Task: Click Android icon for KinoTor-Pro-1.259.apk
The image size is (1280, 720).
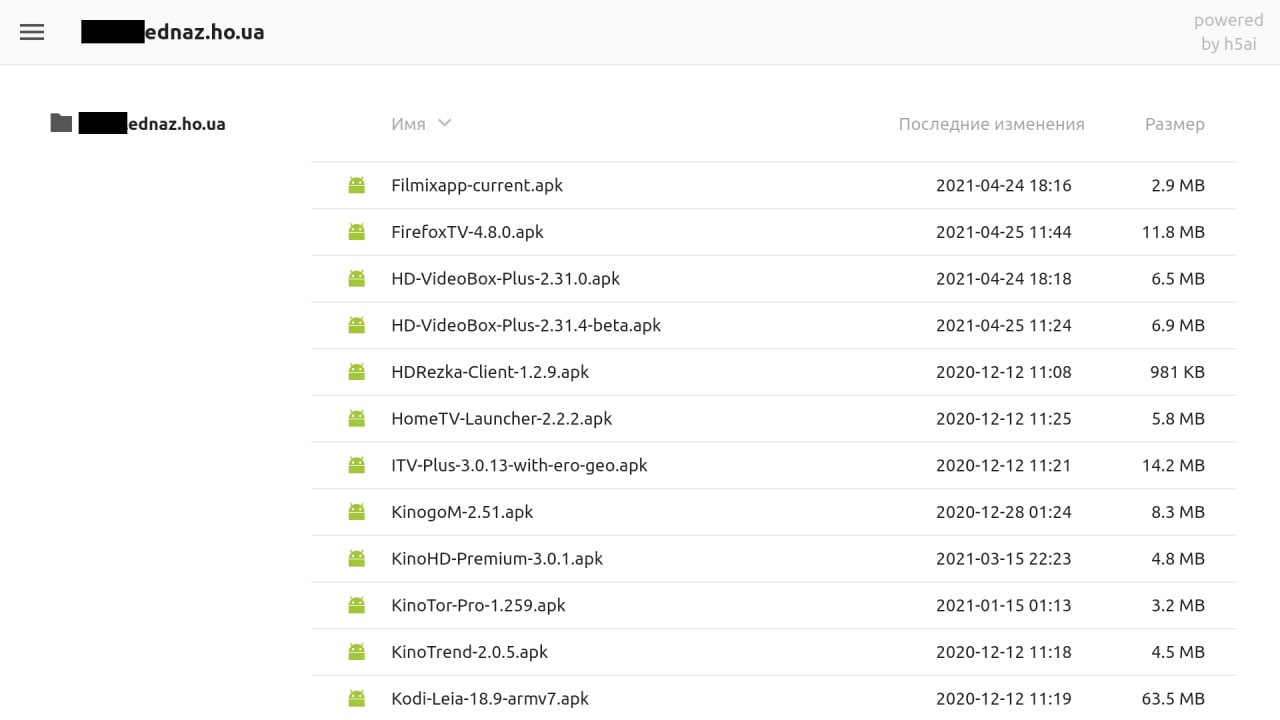Action: pyautogui.click(x=356, y=605)
